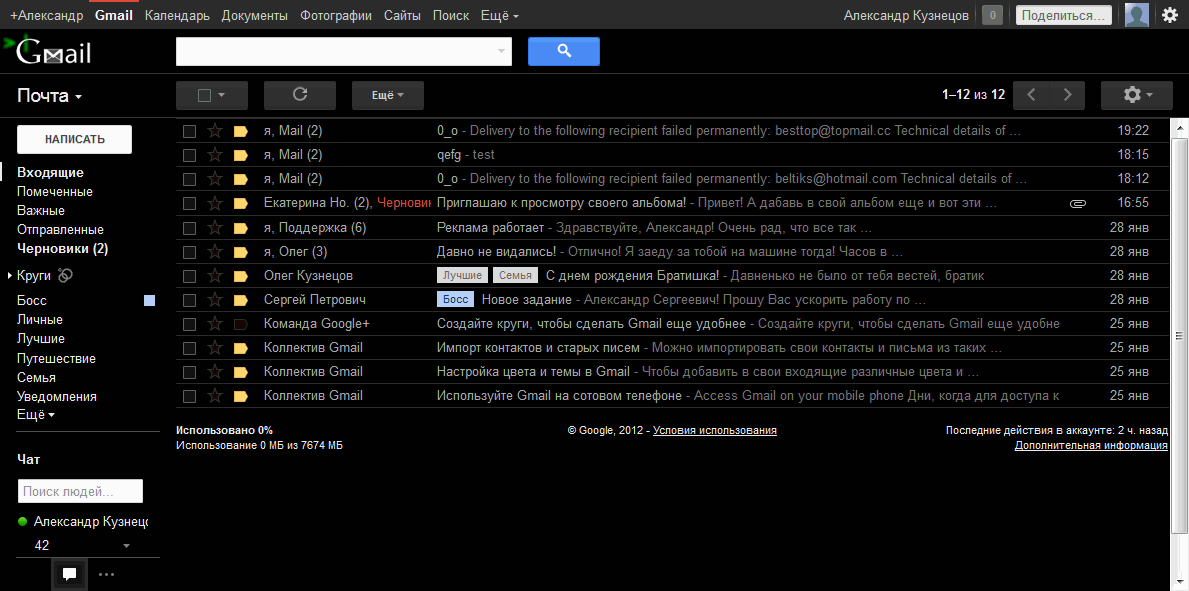Refresh the inbox with the reload icon

[300, 95]
